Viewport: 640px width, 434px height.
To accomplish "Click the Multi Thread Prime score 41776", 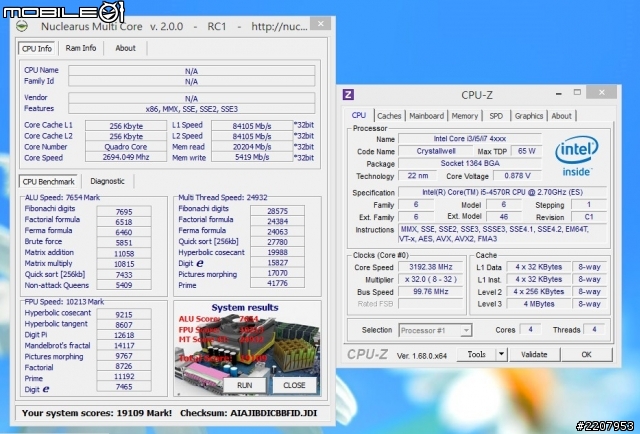I will click(277, 283).
